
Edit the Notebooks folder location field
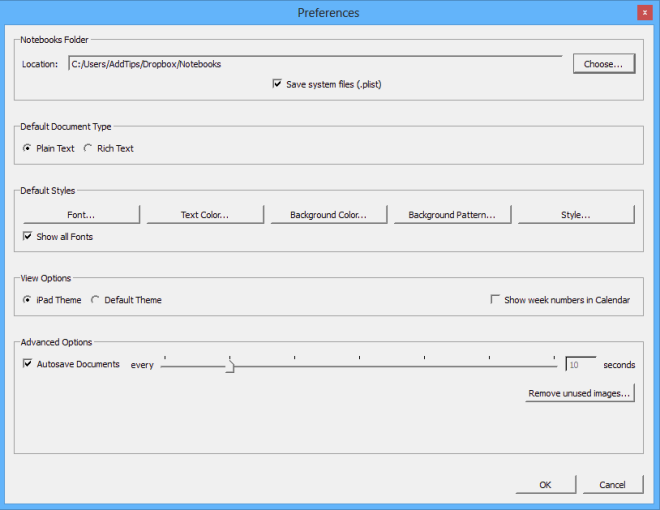click(315, 64)
